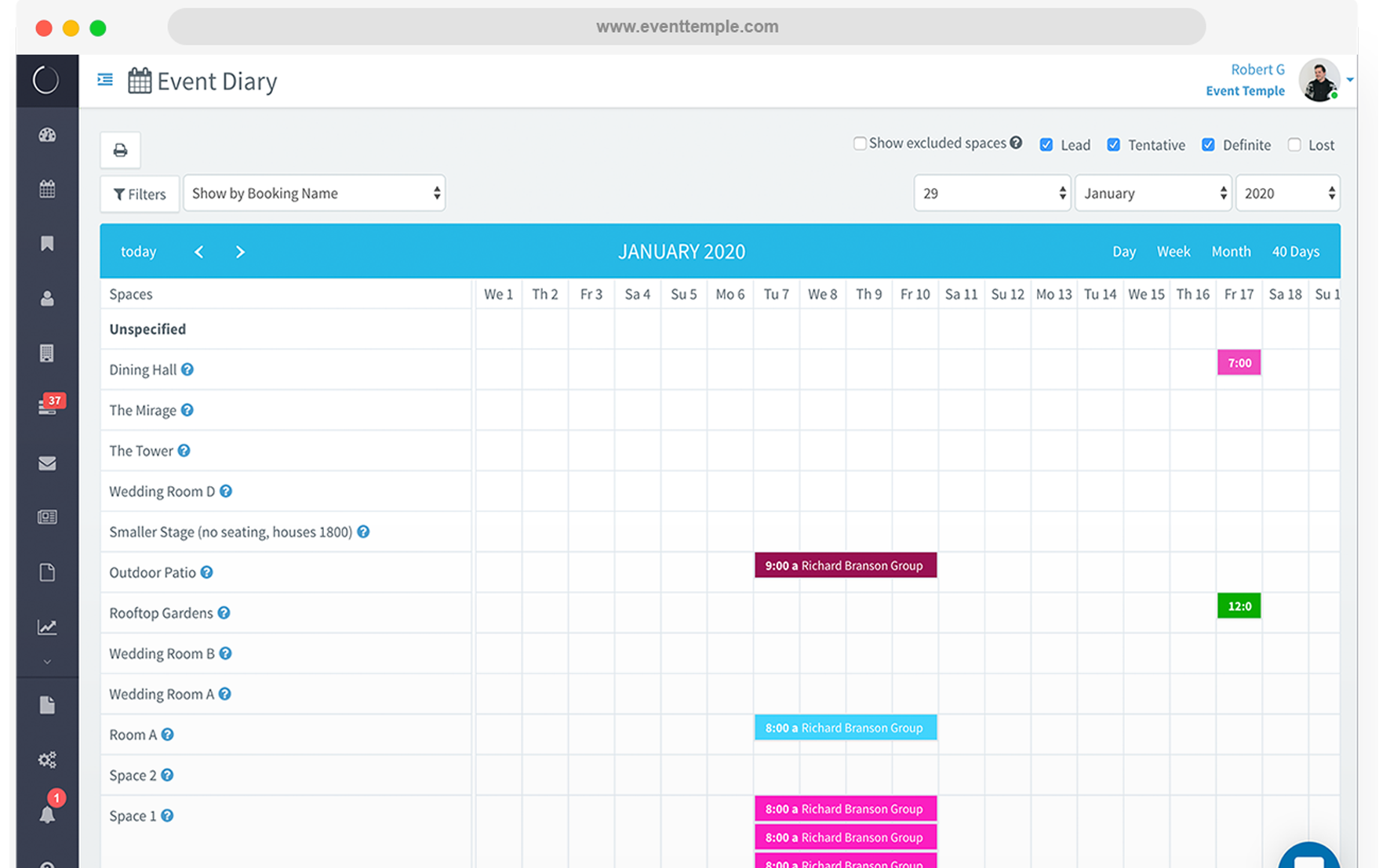This screenshot has height=868, width=1390.
Task: Click the help icon next to Outdoor Patio
Action: click(206, 572)
